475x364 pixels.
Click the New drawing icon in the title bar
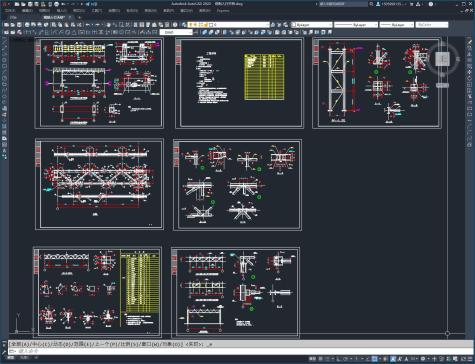pos(17,4)
